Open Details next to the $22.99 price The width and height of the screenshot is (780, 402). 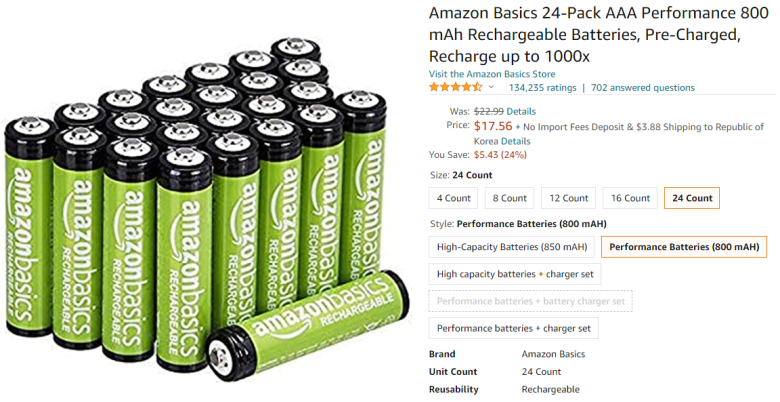pos(521,111)
